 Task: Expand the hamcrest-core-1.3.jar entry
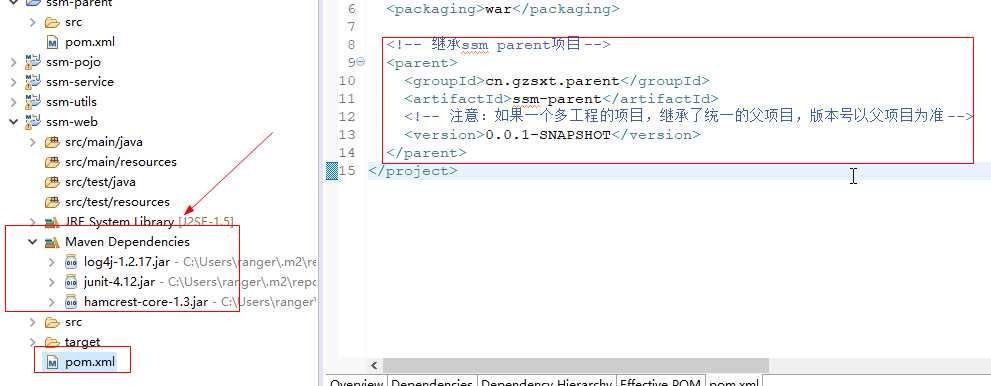click(x=52, y=302)
